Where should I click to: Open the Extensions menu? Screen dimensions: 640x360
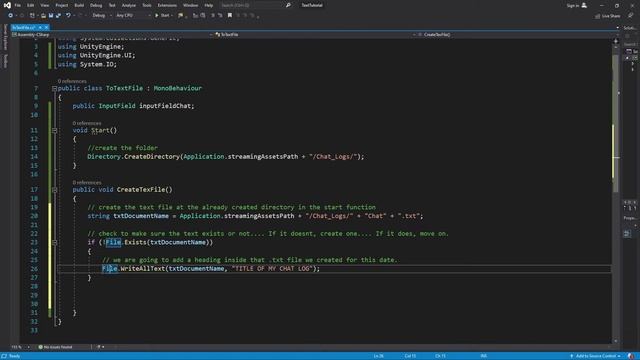[x=167, y=5]
